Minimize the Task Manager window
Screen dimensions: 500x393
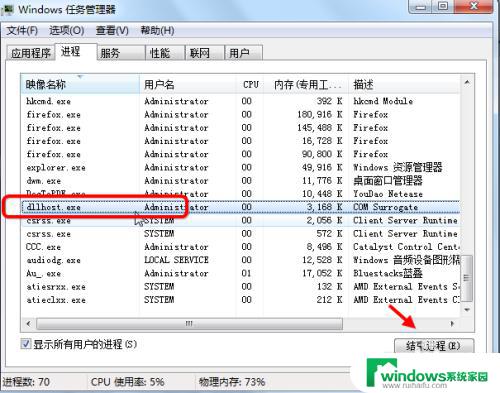coord(421,6)
